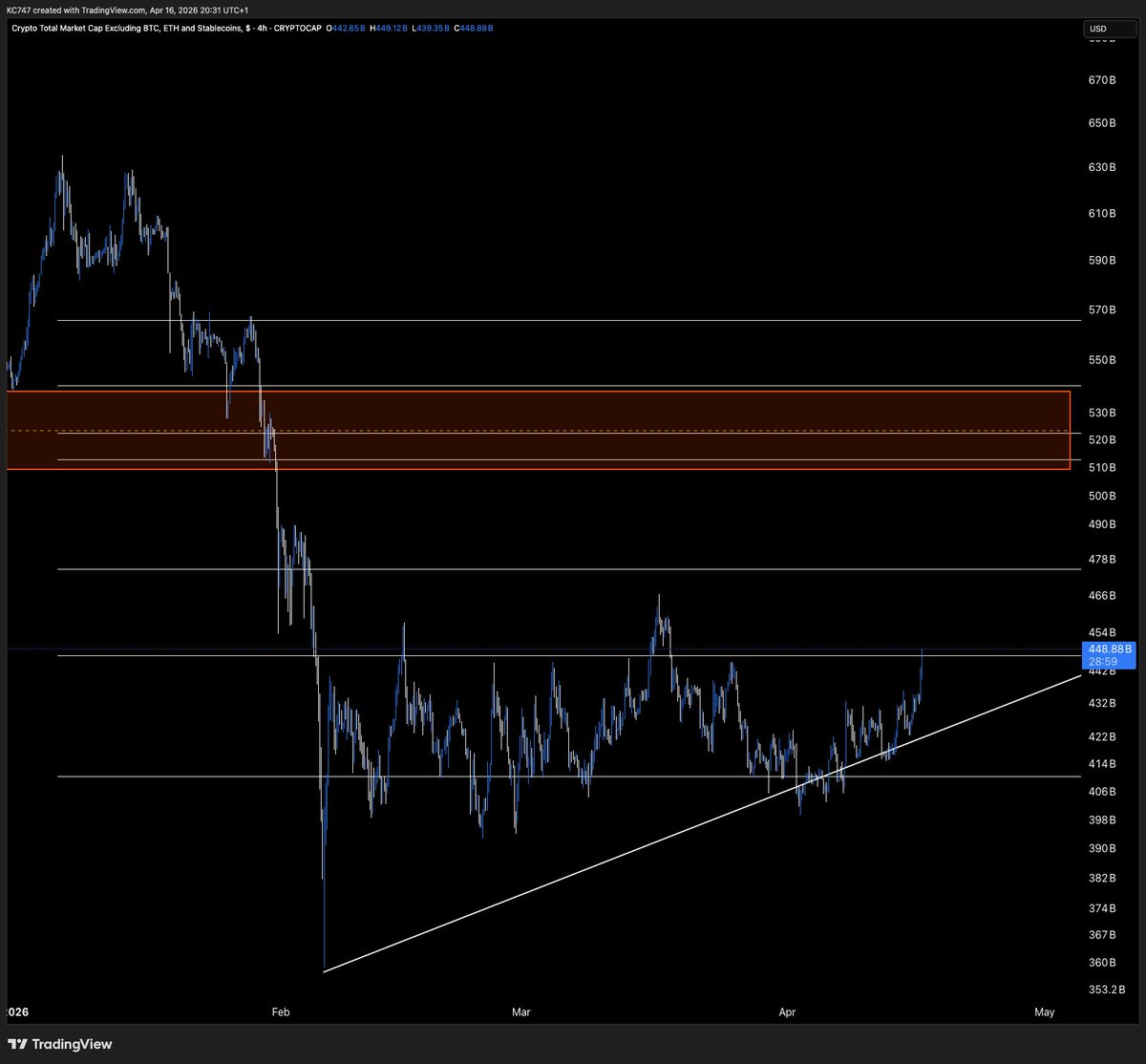The height and width of the screenshot is (1064, 1146).
Task: Click the close value C448.88B in the header
Action: [473, 28]
